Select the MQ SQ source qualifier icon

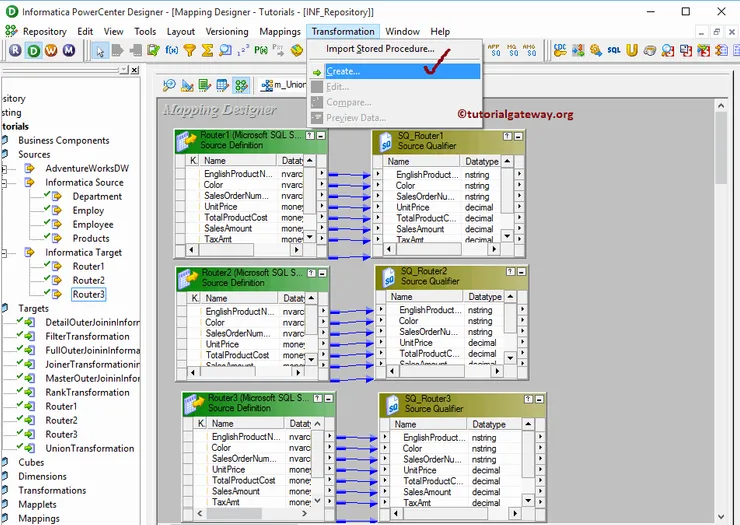tap(512, 50)
